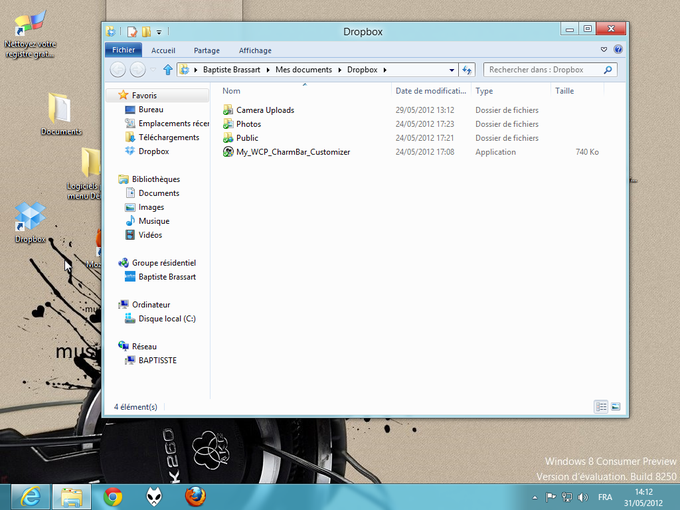
Task: Open the Quick Access Toolbar customize dropdown
Action: [x=159, y=32]
